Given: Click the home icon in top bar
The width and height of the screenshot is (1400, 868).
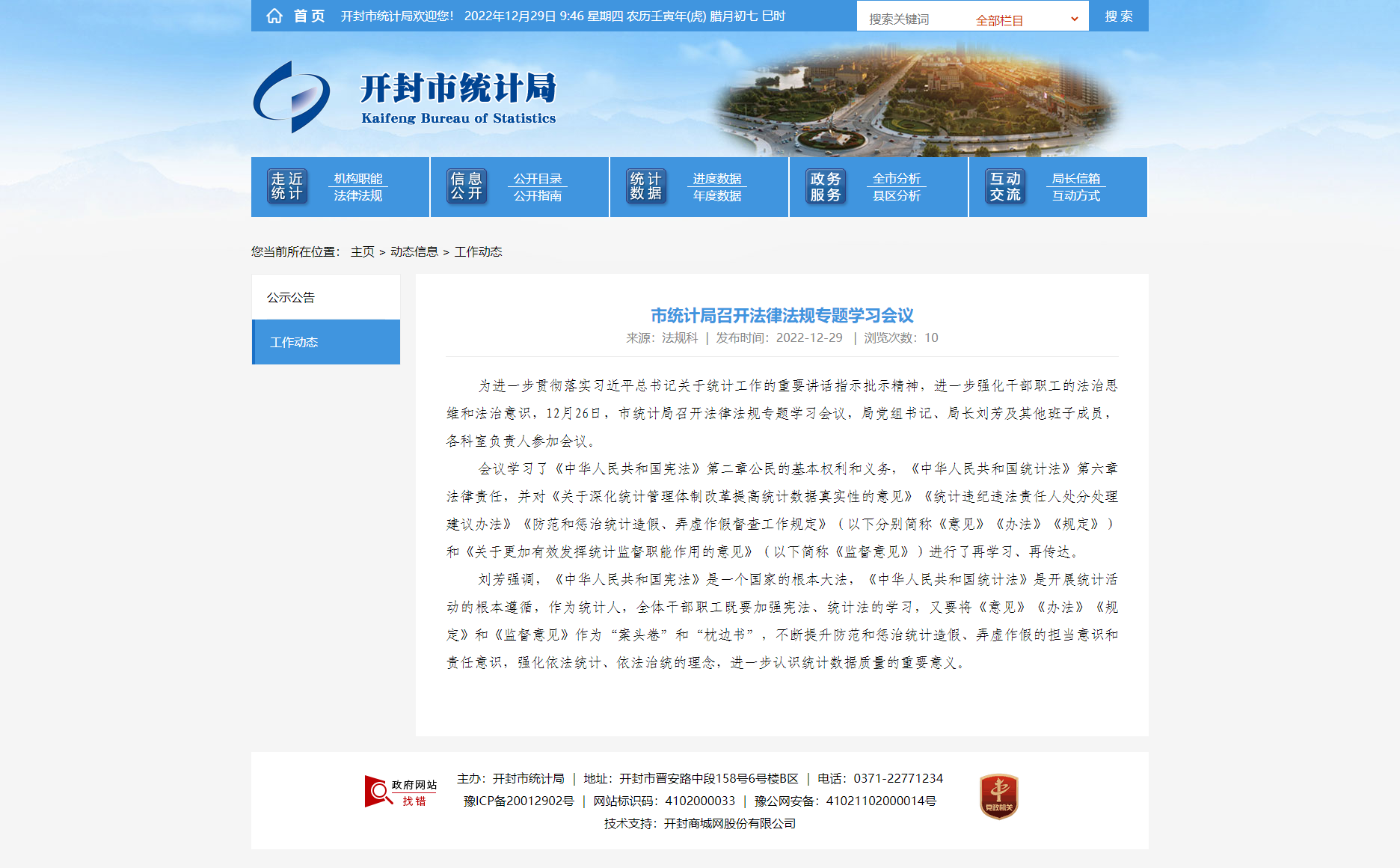Looking at the screenshot, I should coord(274,16).
